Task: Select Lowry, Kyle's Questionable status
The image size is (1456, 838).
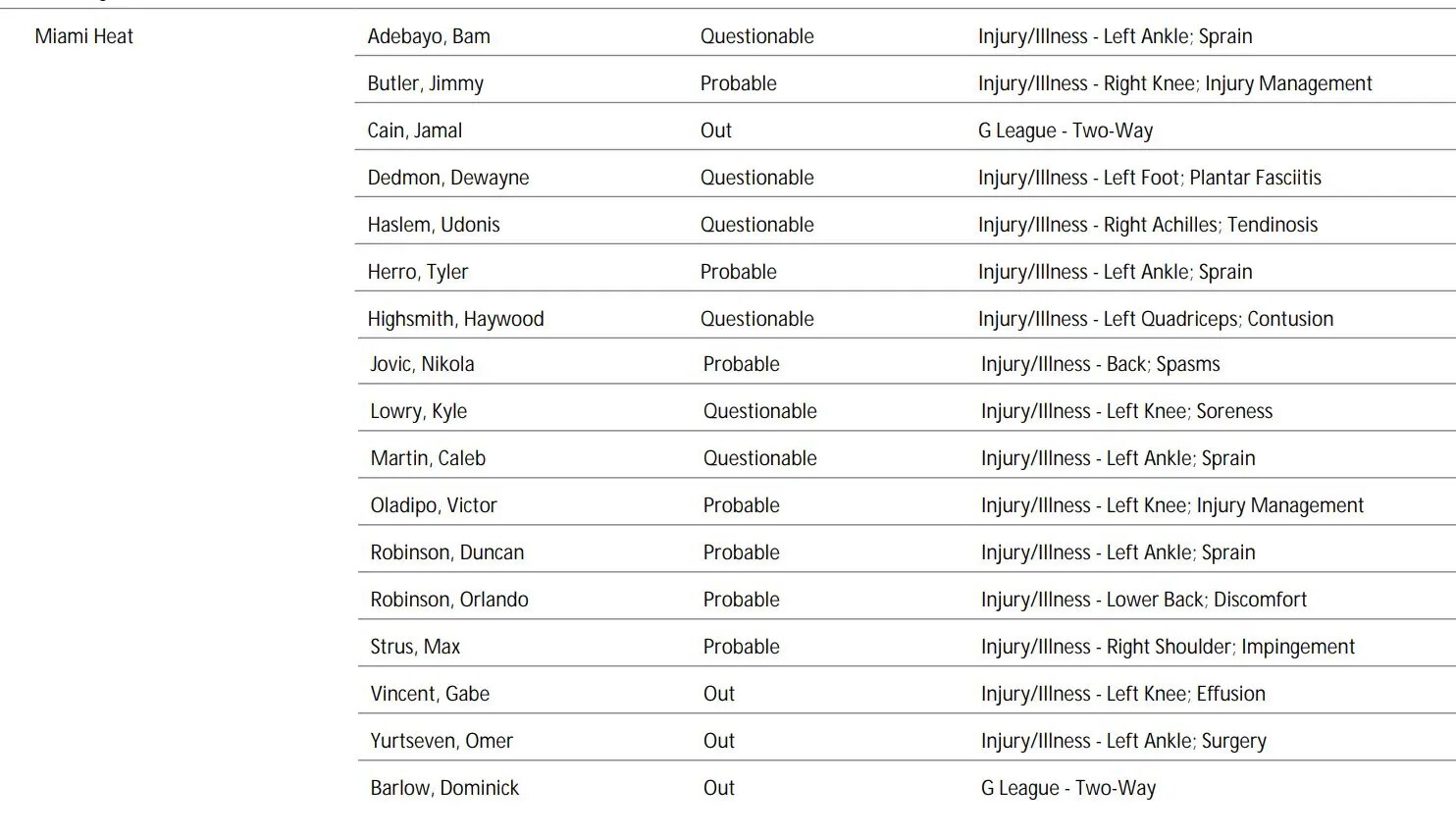Action: coord(759,411)
